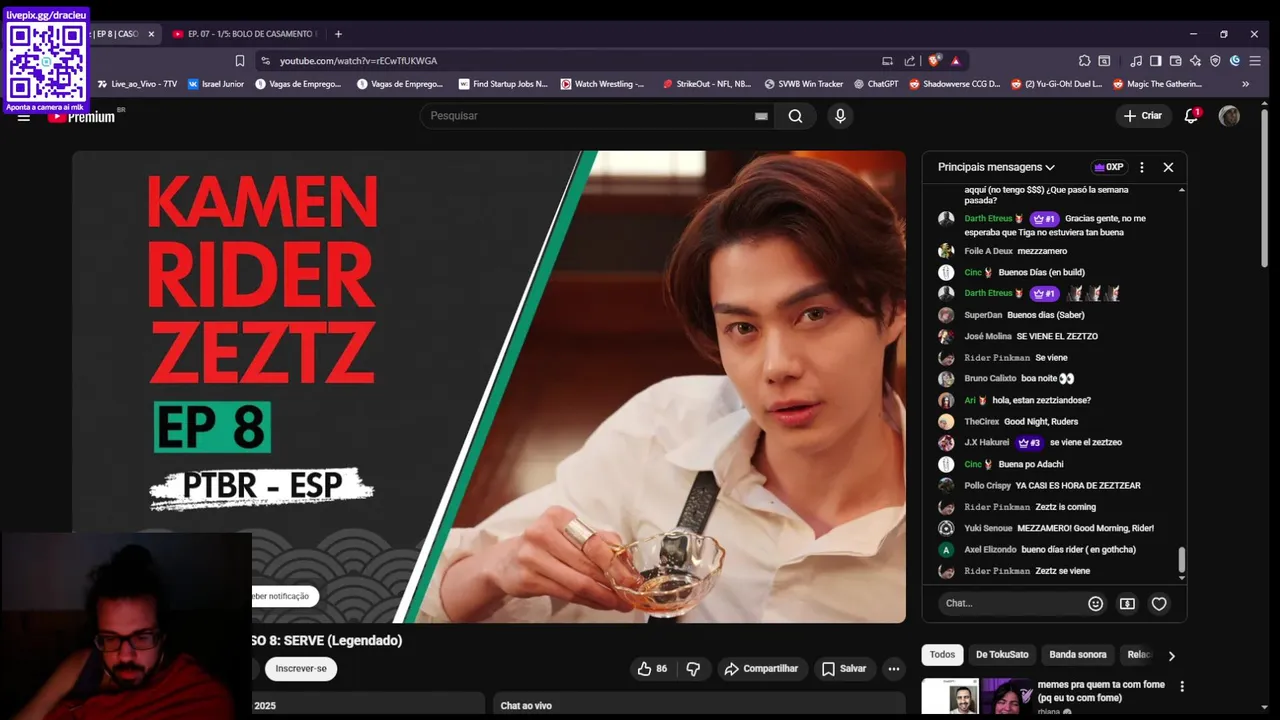Select Todos filter chip
The width and height of the screenshot is (1280, 720).
point(942,655)
